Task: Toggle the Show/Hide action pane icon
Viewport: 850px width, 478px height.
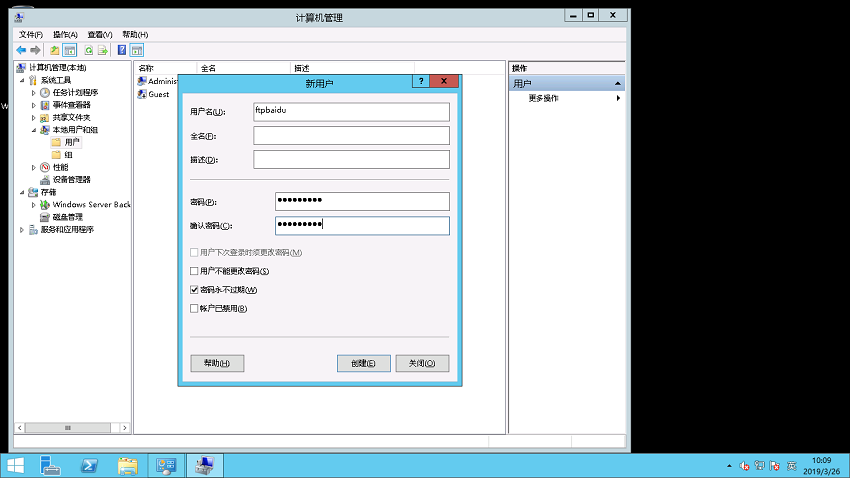Action: point(137,50)
